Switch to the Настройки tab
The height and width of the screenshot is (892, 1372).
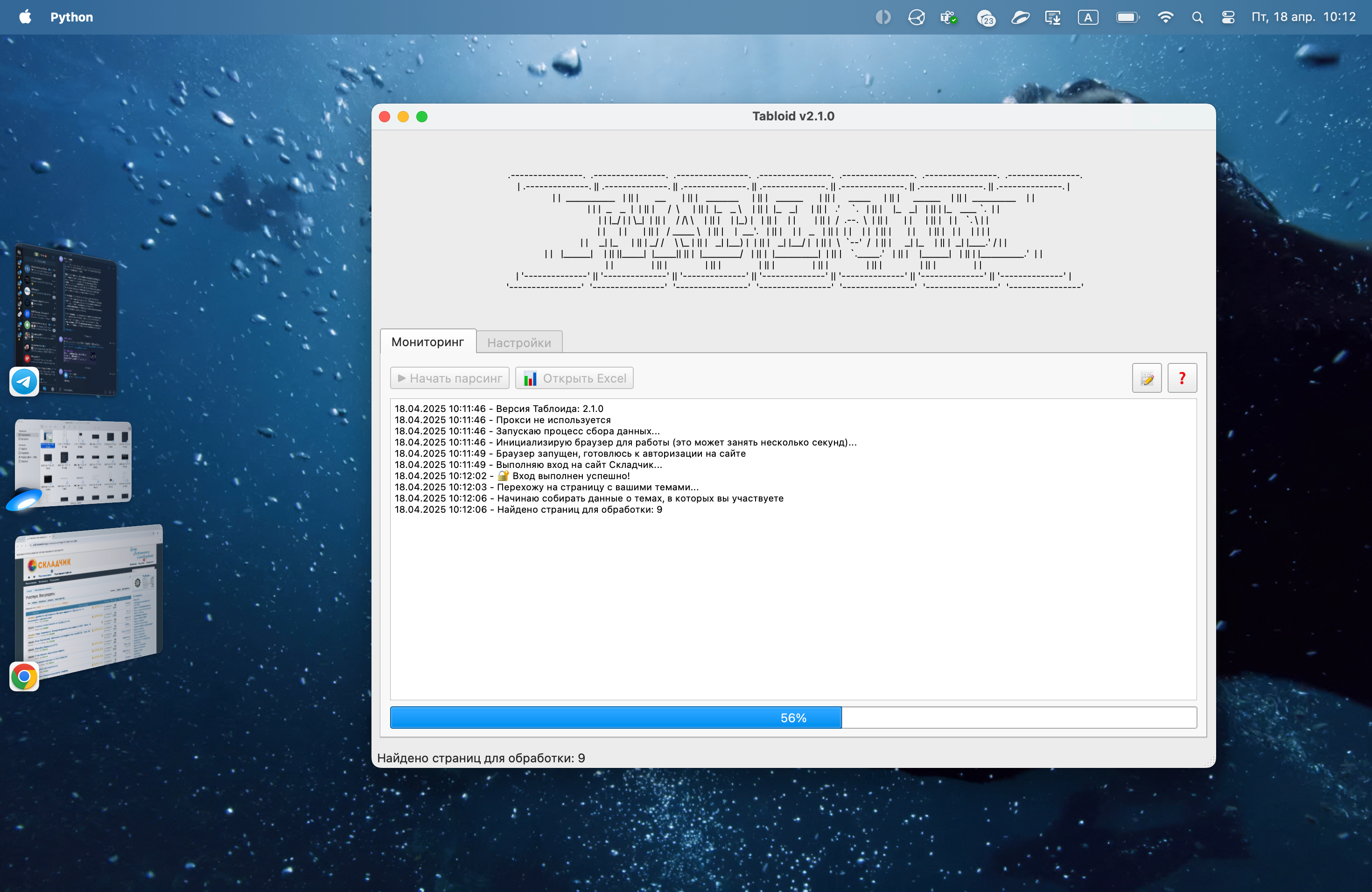tap(519, 343)
